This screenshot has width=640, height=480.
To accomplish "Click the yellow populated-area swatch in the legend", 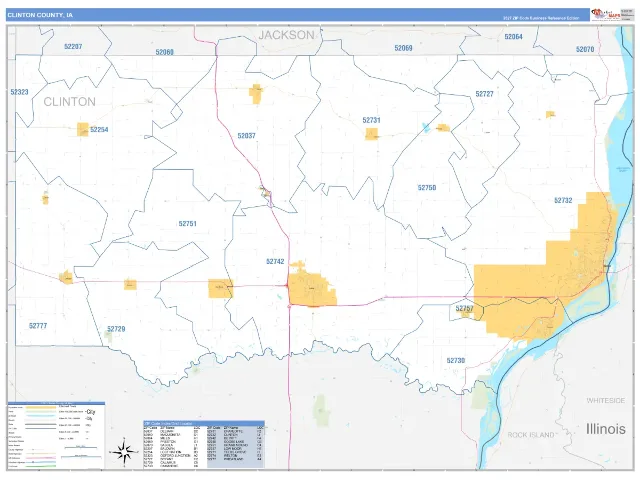I will click(40, 407).
